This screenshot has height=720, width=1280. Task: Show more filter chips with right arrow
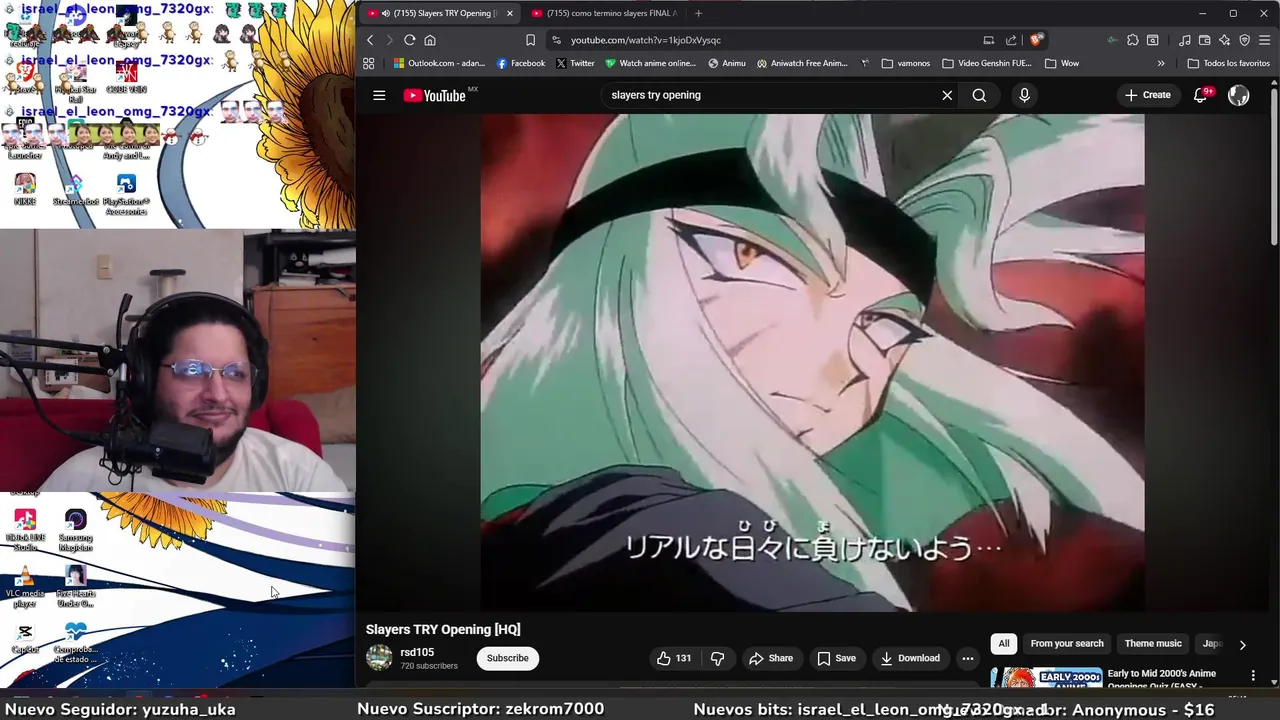(1242, 645)
